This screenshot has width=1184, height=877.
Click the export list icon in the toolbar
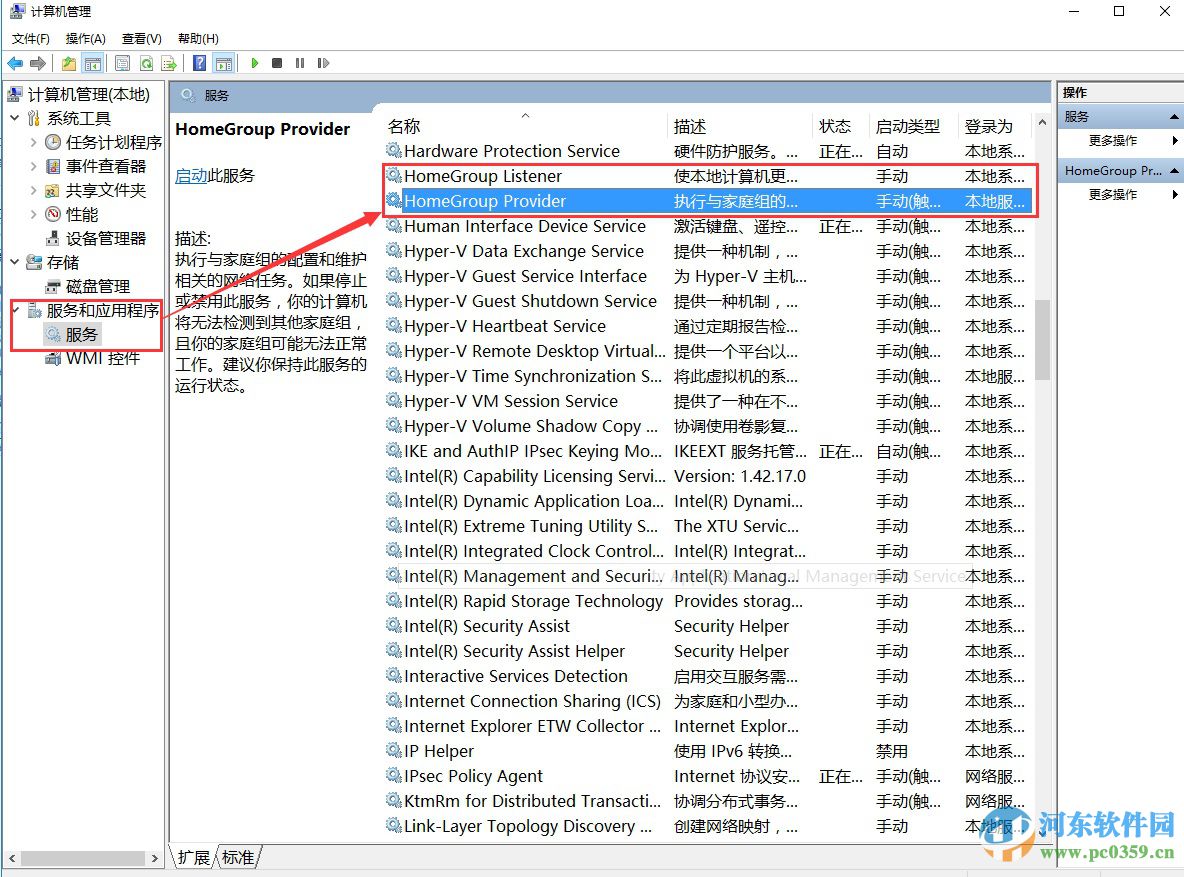click(168, 63)
